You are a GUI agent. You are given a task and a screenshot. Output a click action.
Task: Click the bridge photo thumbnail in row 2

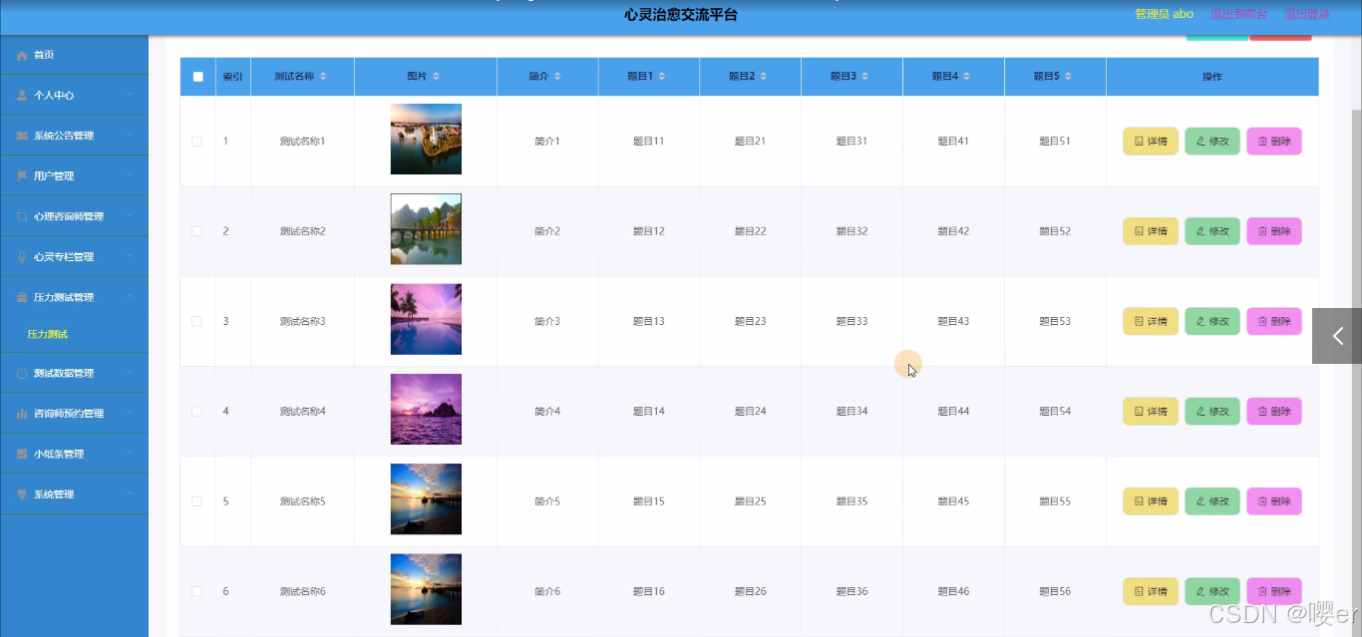click(x=425, y=228)
